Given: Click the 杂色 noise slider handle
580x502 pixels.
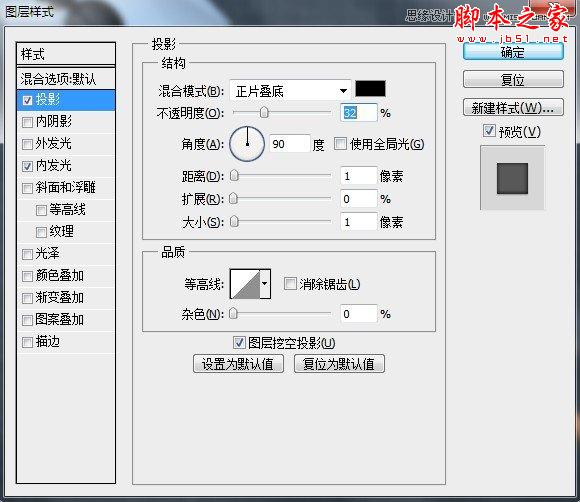Looking at the screenshot, I should (233, 314).
